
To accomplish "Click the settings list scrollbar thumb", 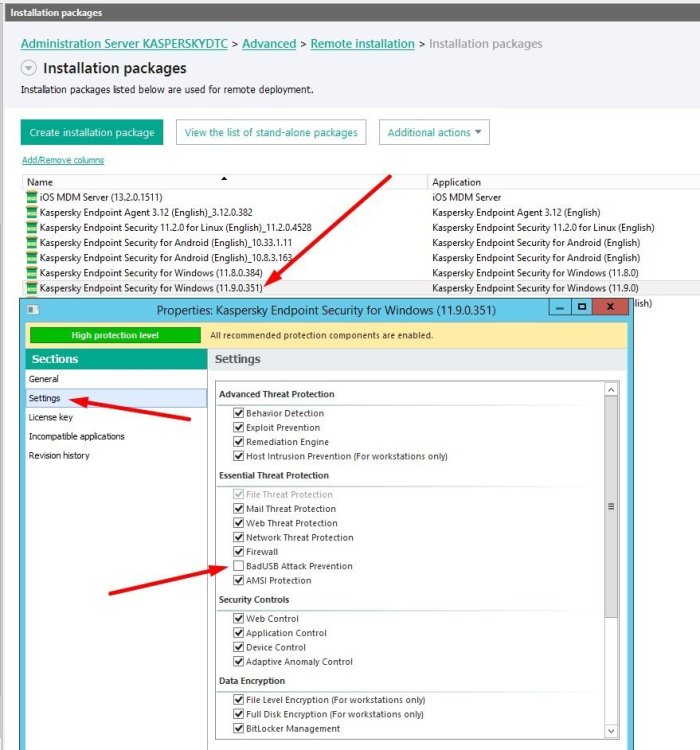I will (x=611, y=507).
